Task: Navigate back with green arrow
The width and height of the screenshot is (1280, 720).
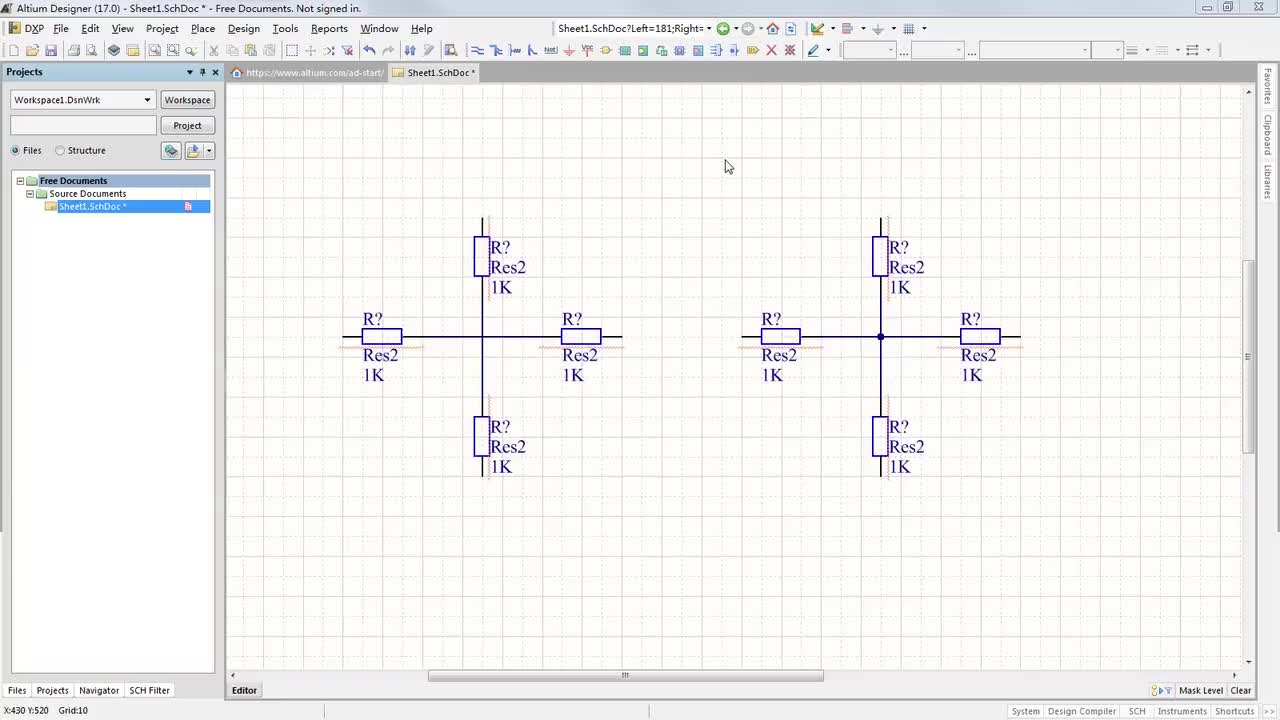Action: 723,28
